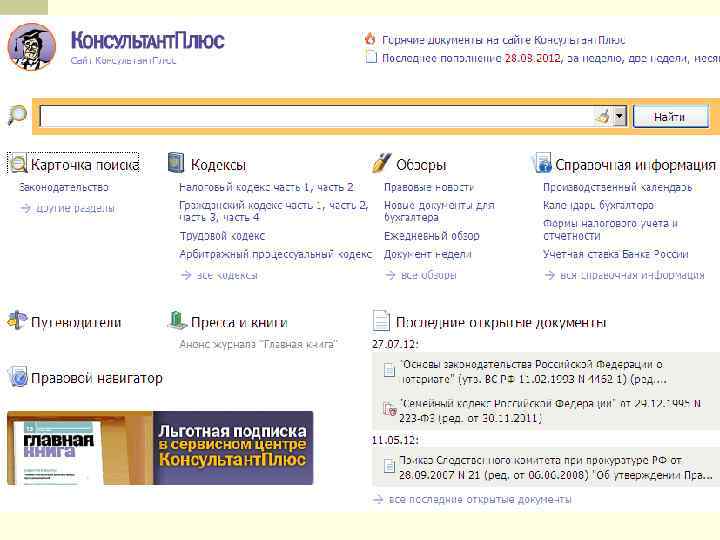This screenshot has height=540, width=720.
Task: Click the Обзоры pen icon
Action: point(381,163)
